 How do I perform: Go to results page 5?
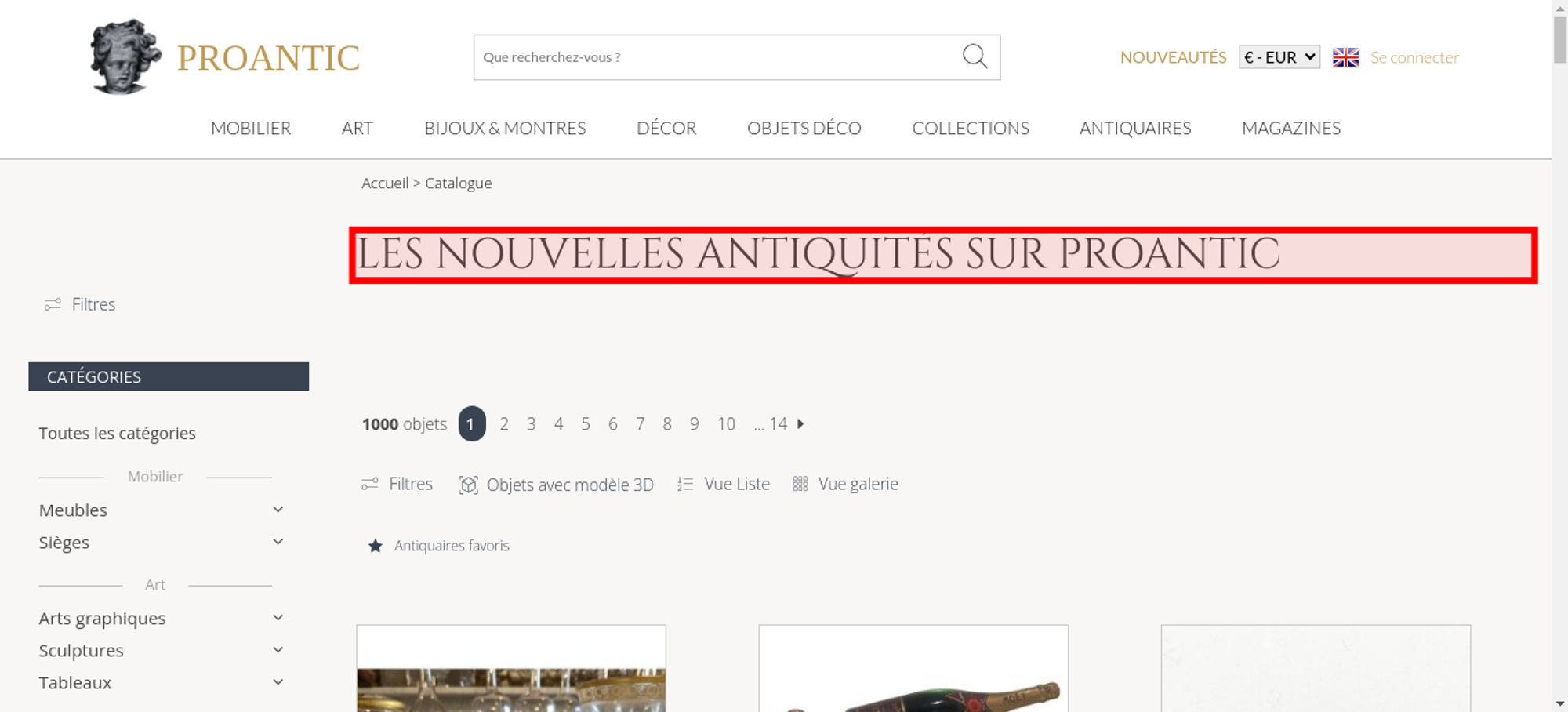(586, 424)
